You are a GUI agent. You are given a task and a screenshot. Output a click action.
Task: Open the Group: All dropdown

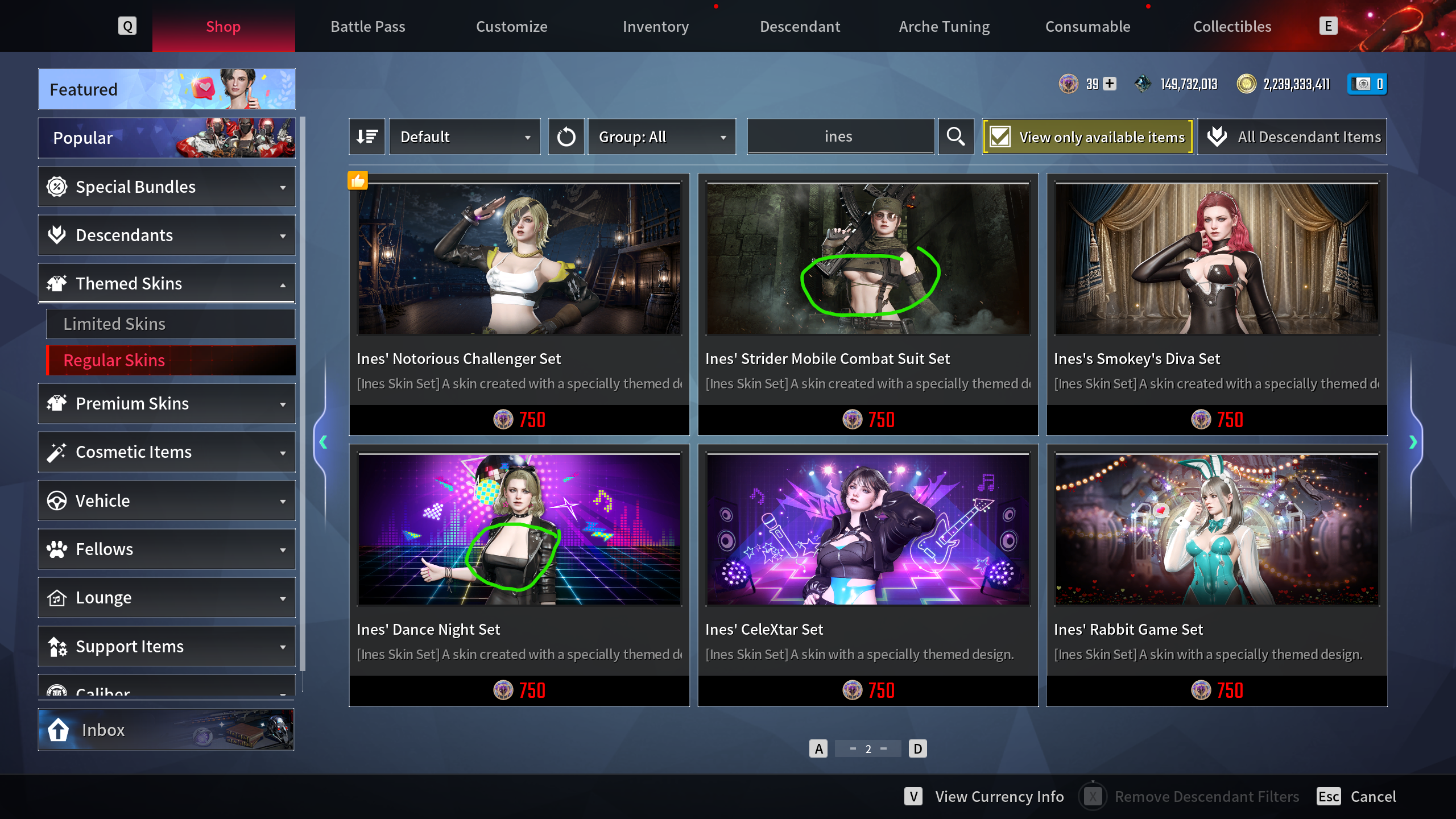pyautogui.click(x=662, y=136)
